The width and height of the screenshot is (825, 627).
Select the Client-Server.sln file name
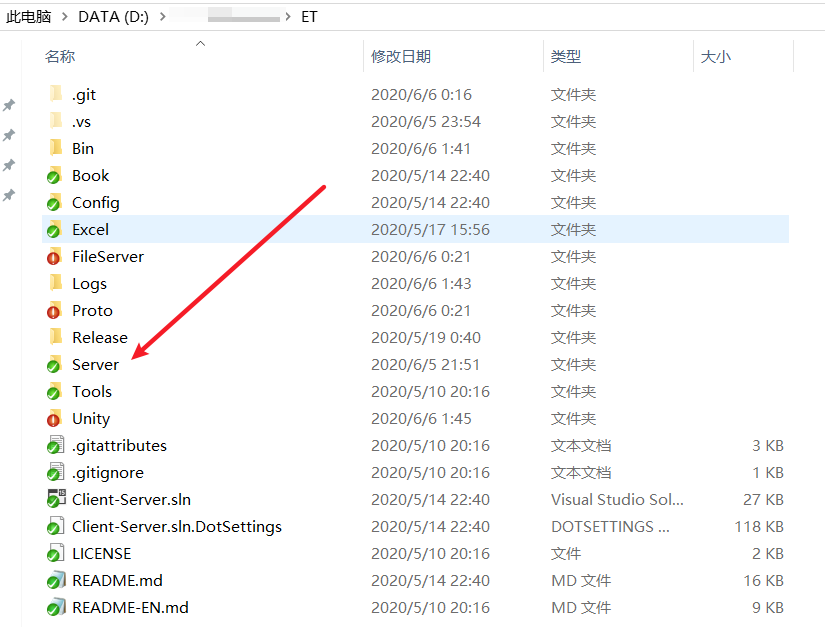point(132,499)
